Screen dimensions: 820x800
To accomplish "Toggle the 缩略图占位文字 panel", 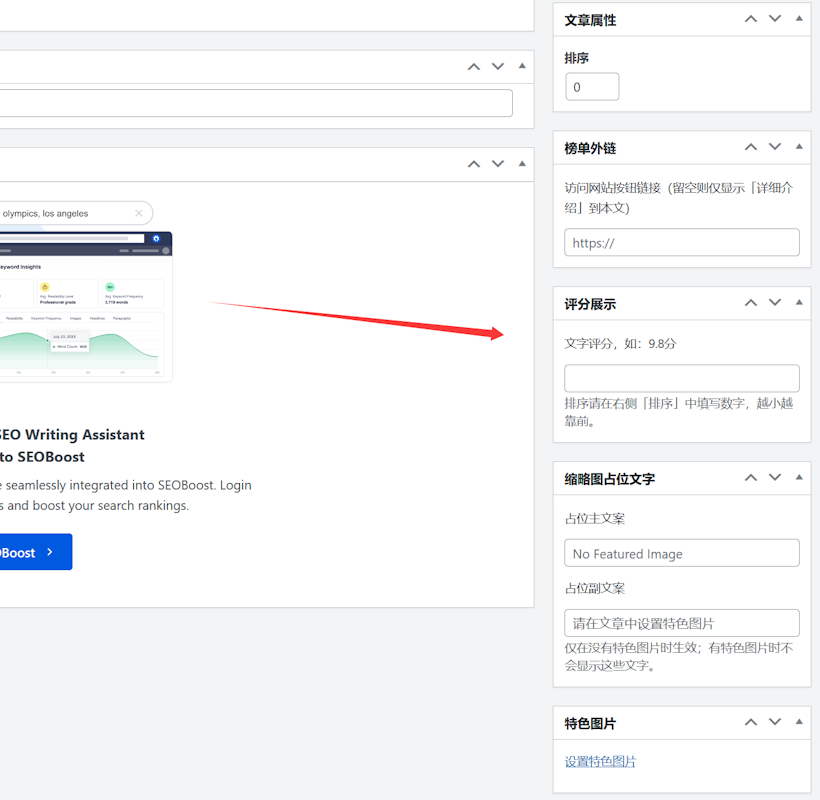I will (798, 478).
